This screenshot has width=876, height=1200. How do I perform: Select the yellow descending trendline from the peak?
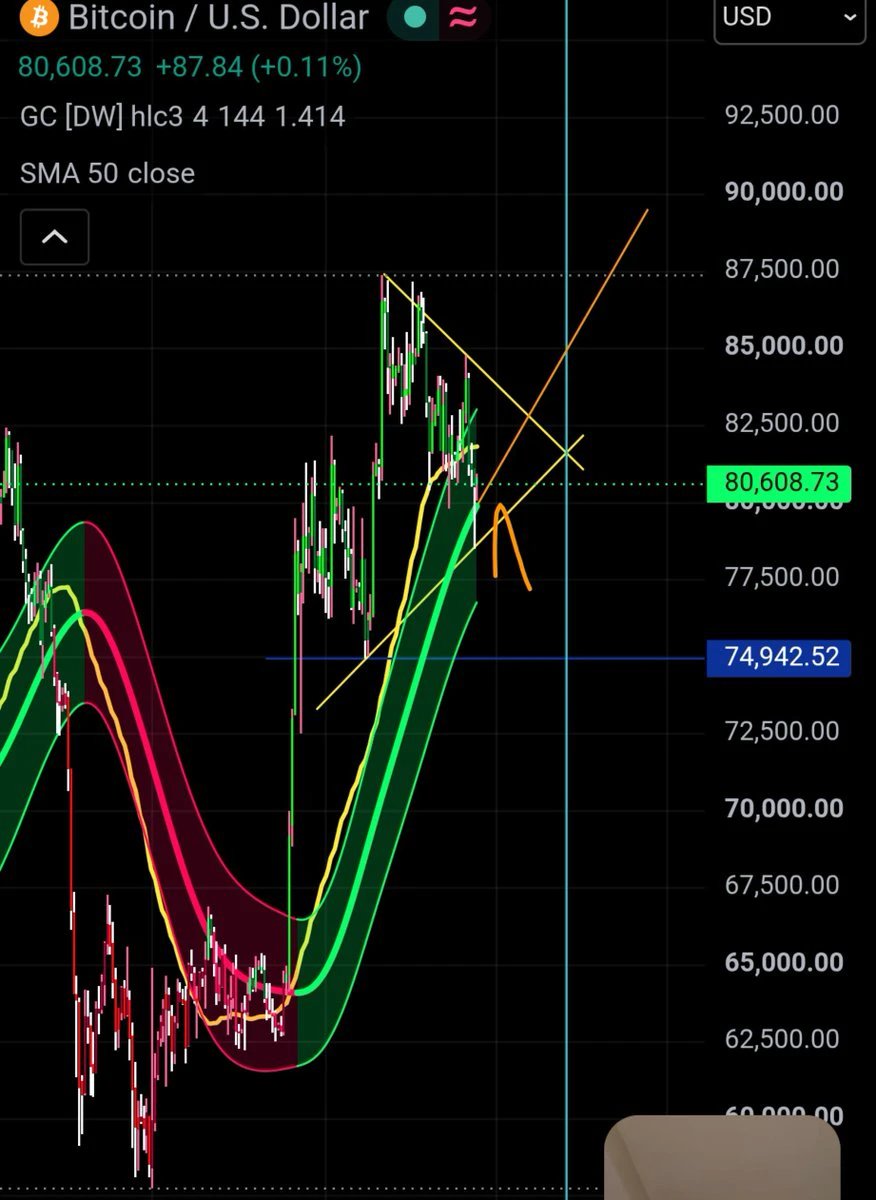483,371
